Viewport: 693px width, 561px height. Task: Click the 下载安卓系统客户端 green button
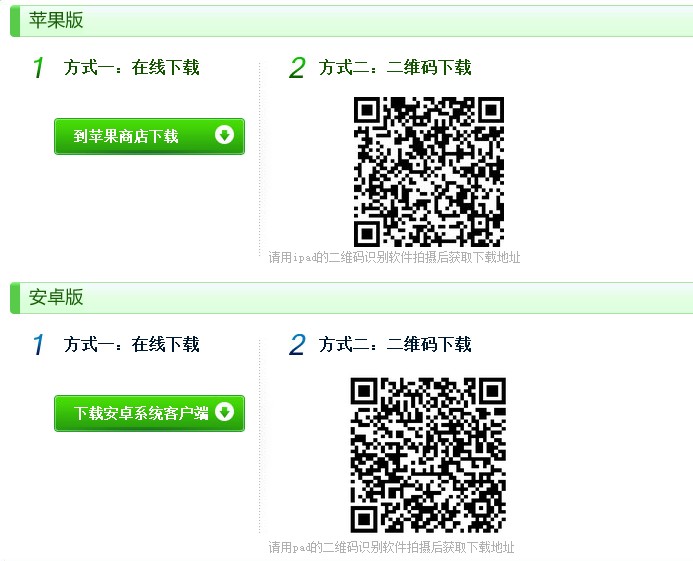point(149,413)
